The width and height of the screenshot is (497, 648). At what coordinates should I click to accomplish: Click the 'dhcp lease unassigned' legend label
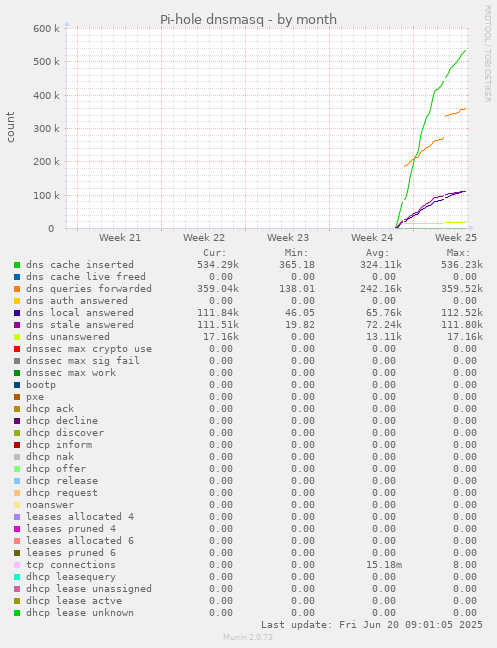(x=89, y=589)
